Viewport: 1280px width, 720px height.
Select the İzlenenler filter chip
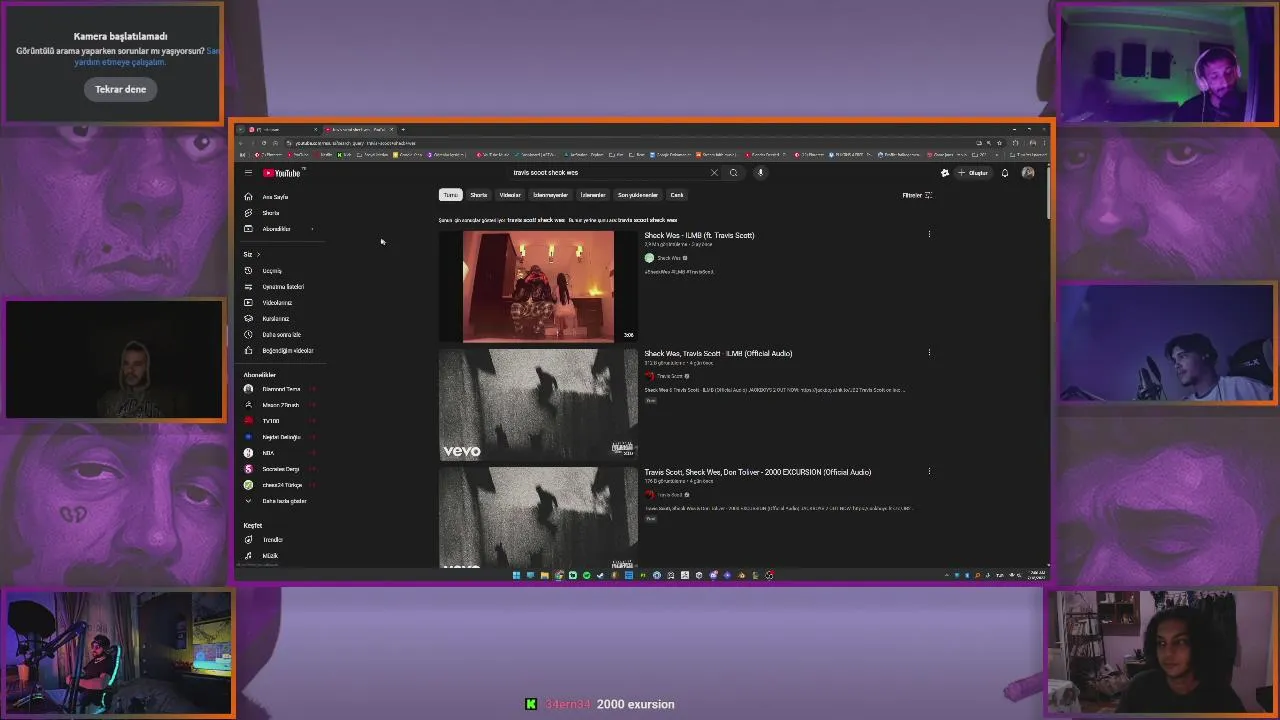593,195
